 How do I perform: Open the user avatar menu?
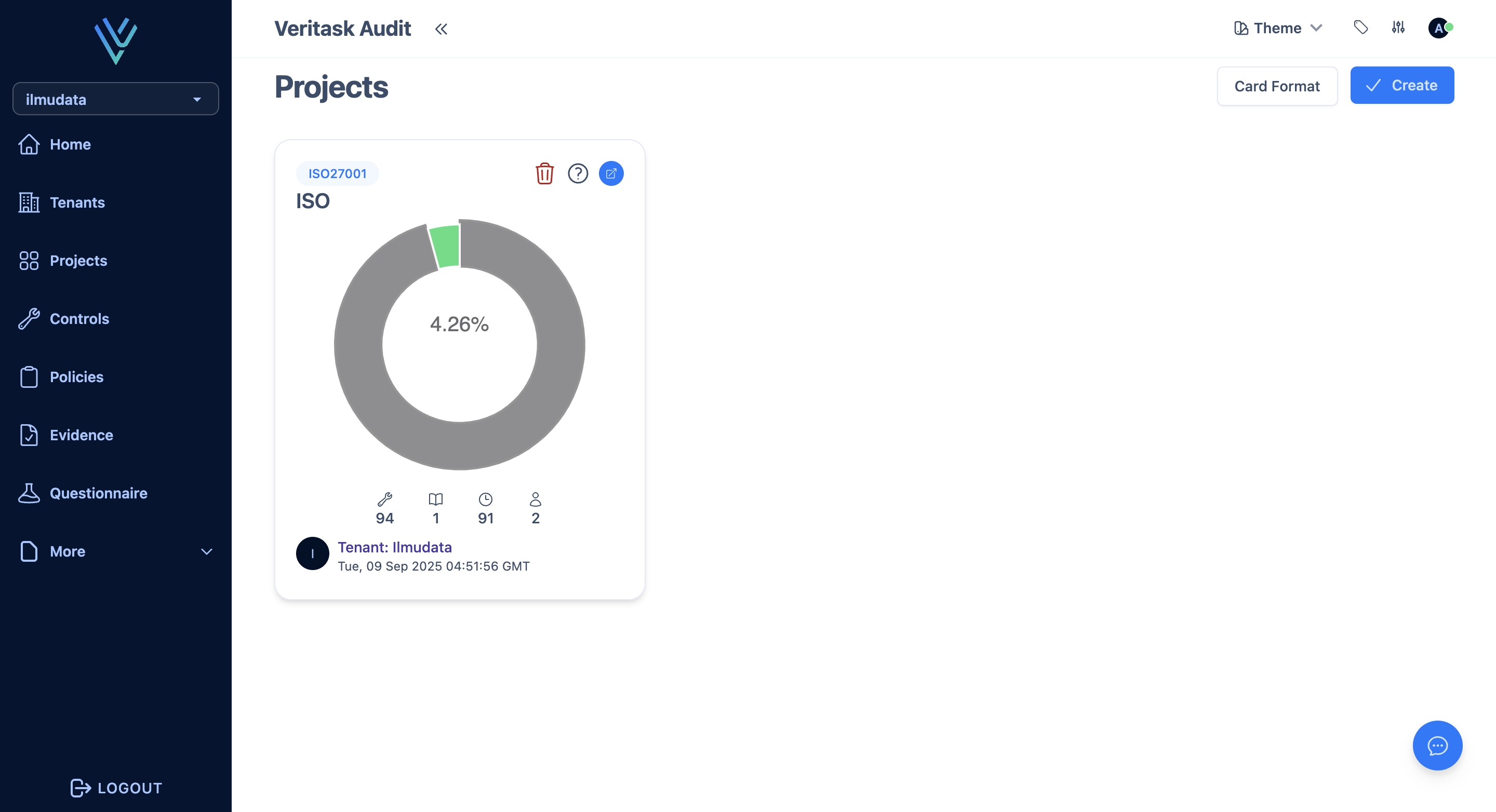[1439, 28]
